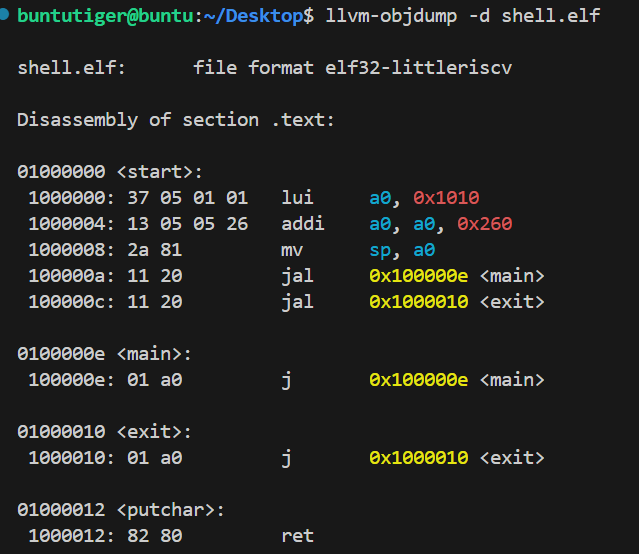Click the red 0x1010 immediate value
Image resolution: width=639 pixels, height=554 pixels.
click(446, 197)
